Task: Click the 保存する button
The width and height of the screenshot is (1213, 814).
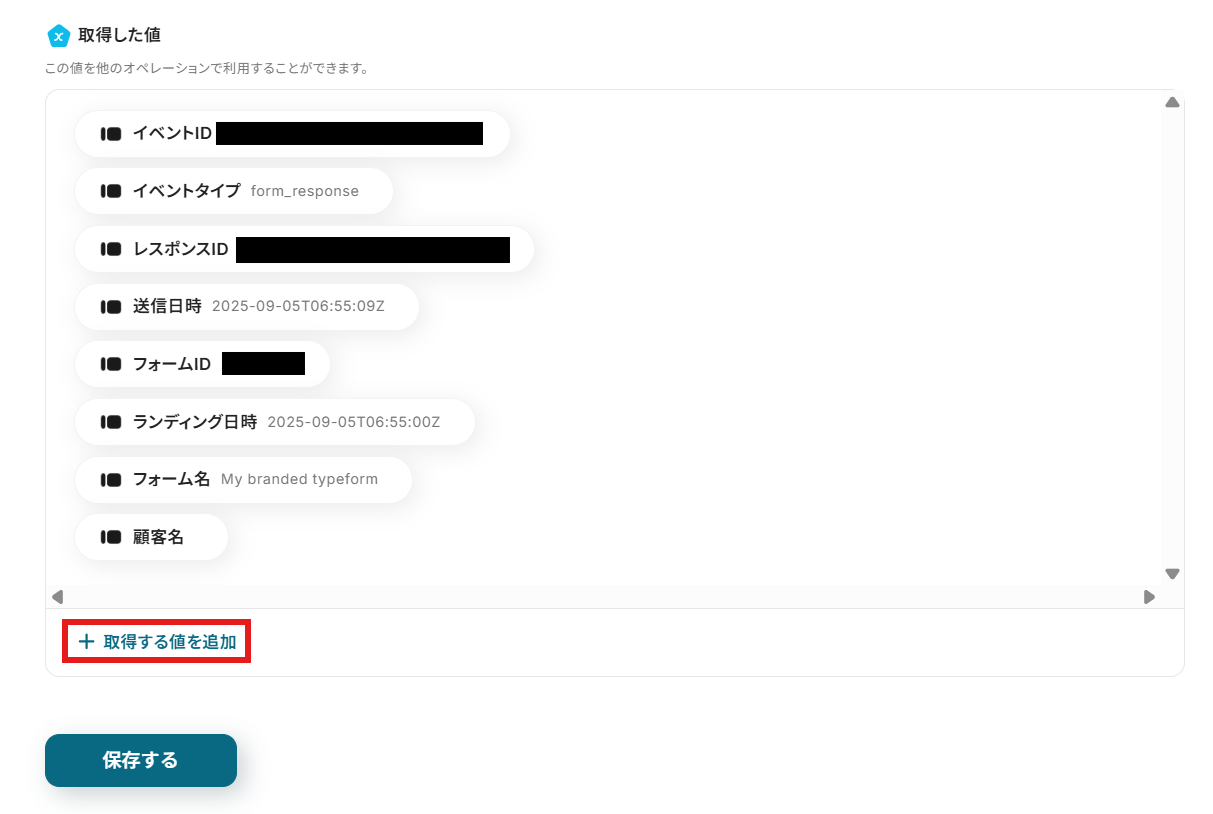Action: [141, 760]
